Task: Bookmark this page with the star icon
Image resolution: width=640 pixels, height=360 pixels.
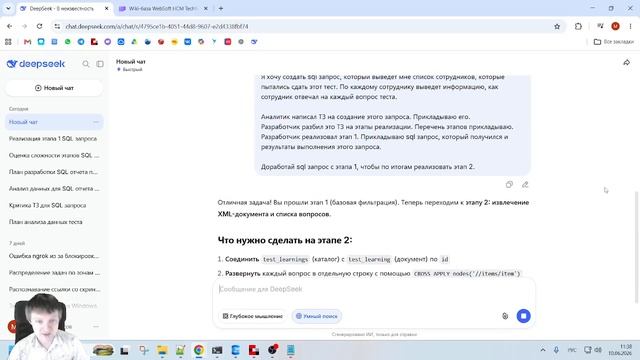Action: tap(557, 26)
